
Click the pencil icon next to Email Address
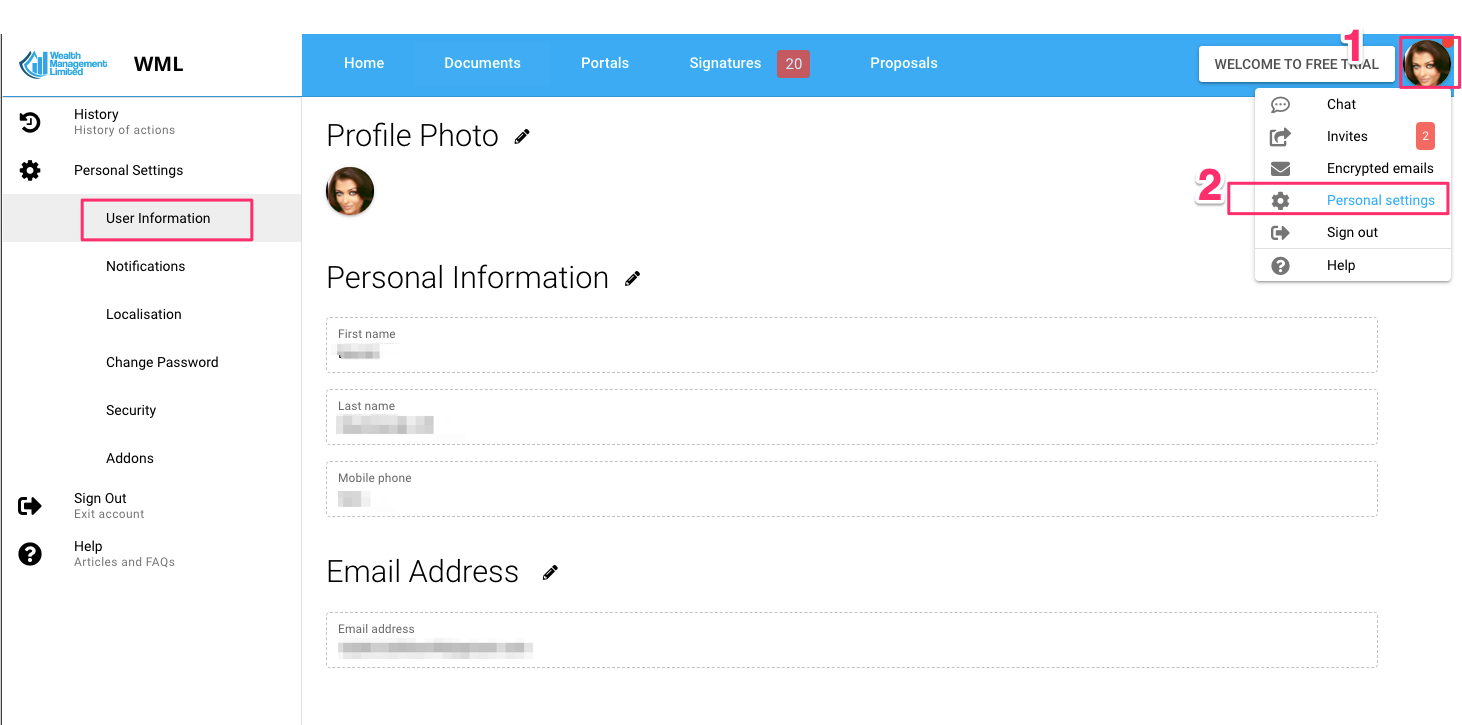point(549,573)
